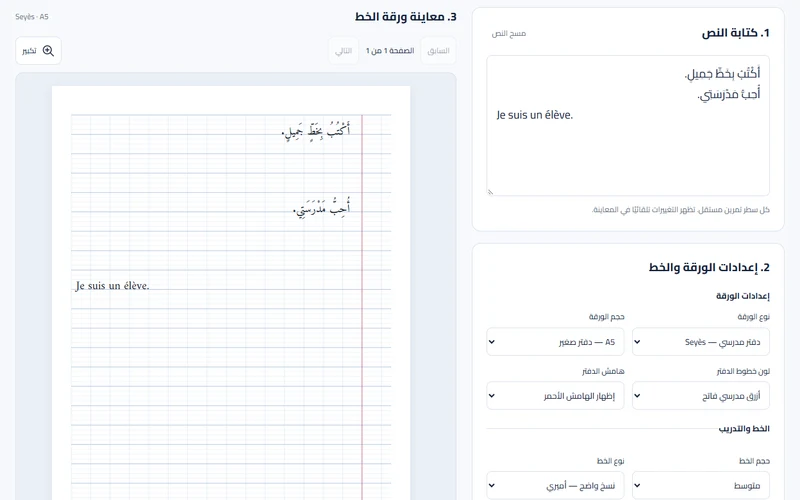The height and width of the screenshot is (500, 800).
Task: Click the preview line أكتب بخط جميل
Action: coord(316,130)
